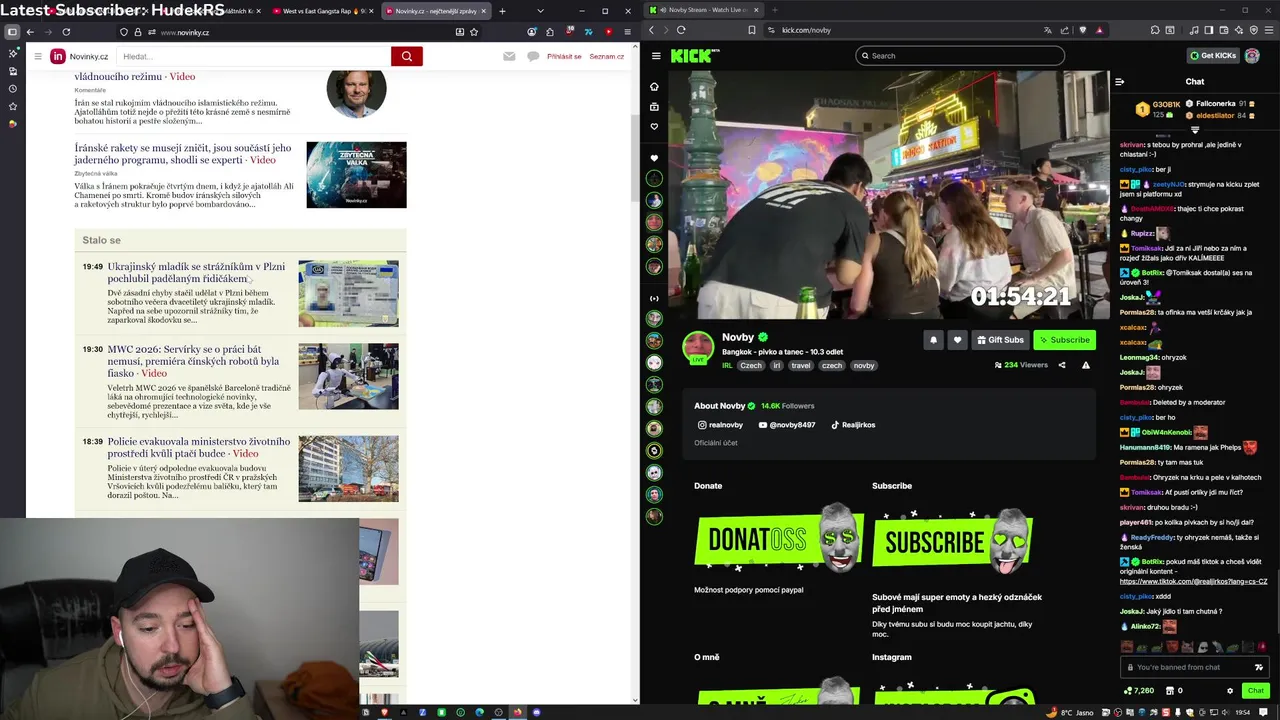Image resolution: width=1280 pixels, height=720 pixels.
Task: Toggle stream notifications bell for Novby
Action: 933,340
